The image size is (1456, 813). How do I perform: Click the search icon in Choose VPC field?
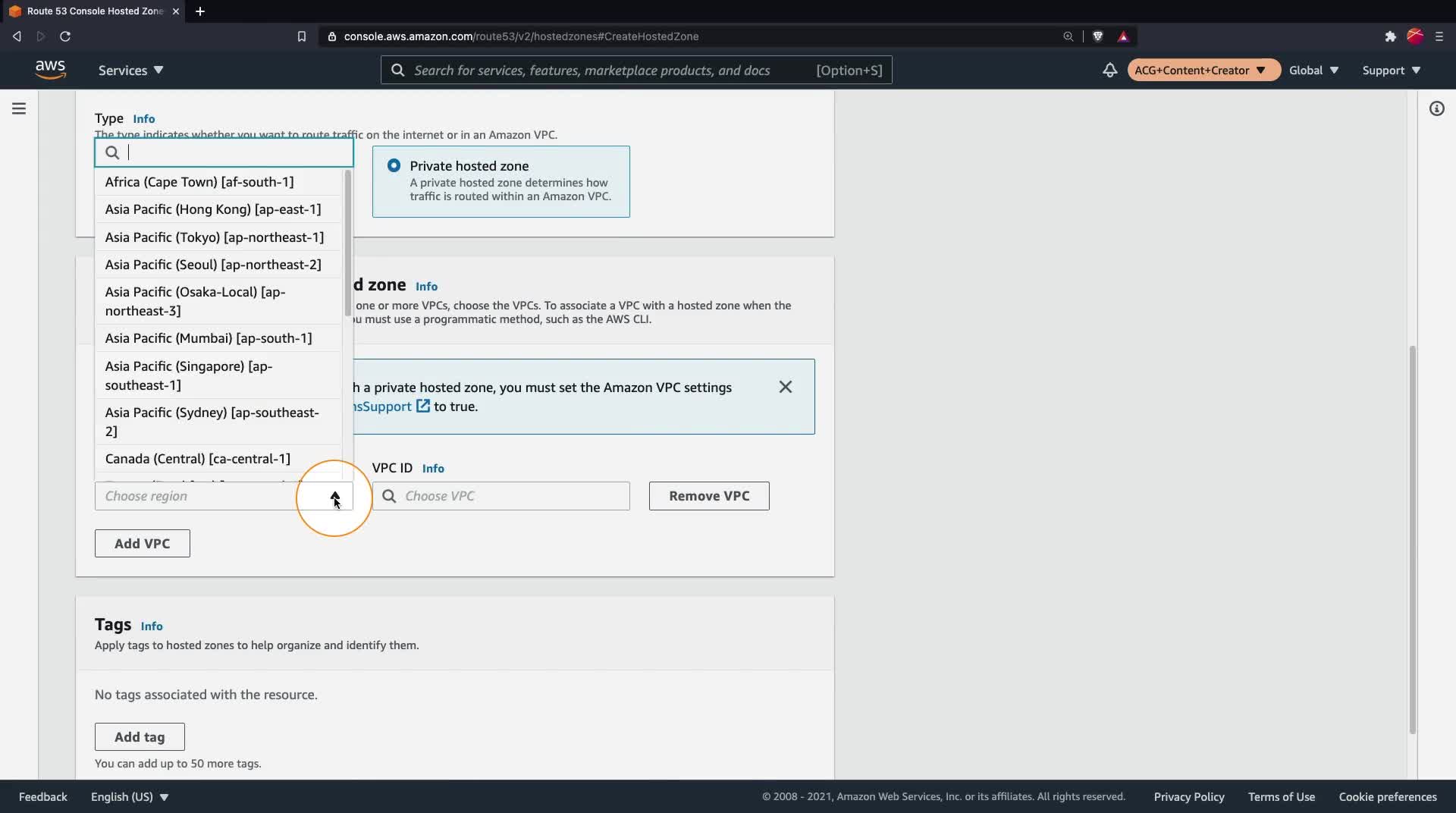pos(389,496)
